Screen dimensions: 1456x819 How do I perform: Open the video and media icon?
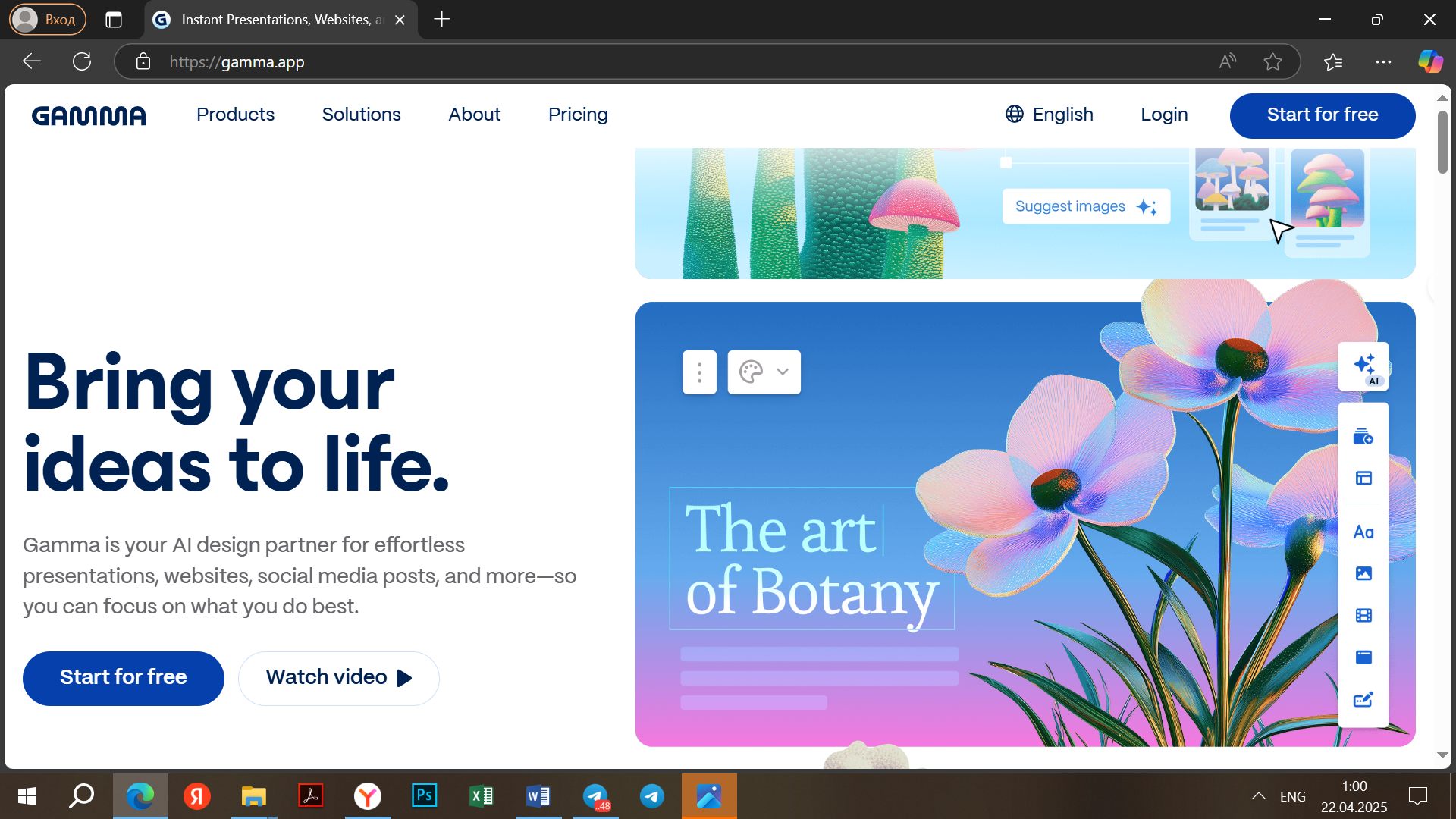pos(1363,615)
